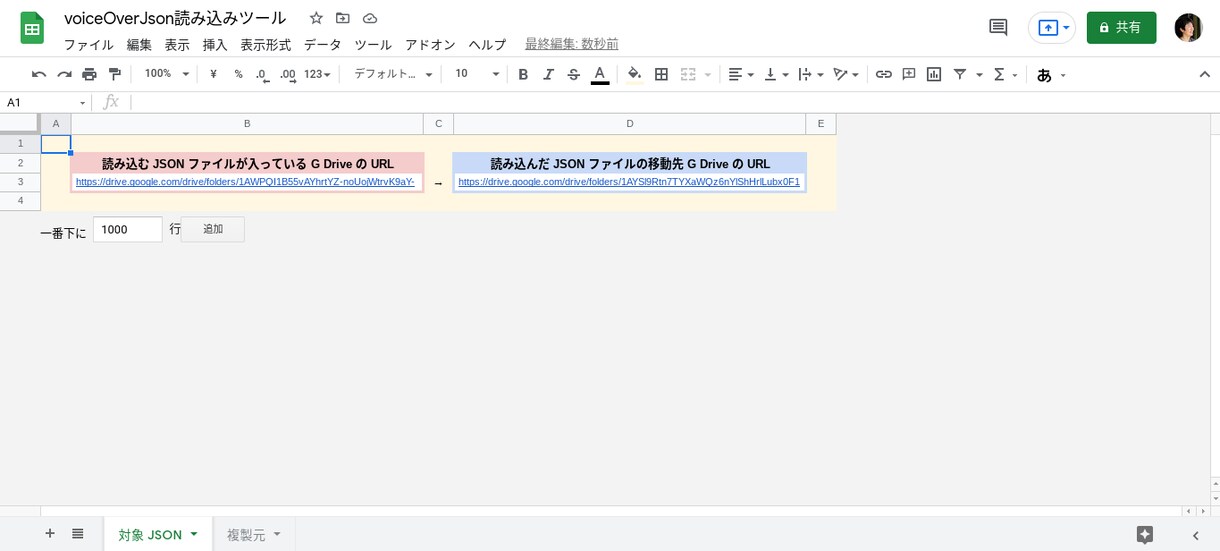Screen dimensions: 1220x551
Task: Open text wrapping dropdown
Action: (811, 74)
